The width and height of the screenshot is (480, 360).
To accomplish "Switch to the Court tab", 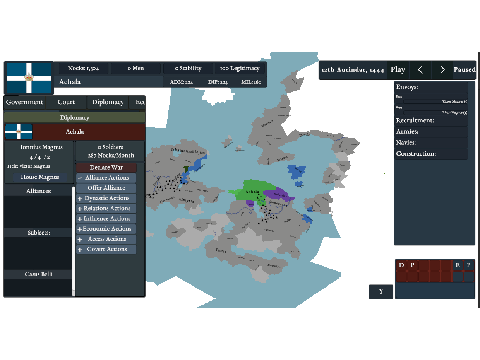I will pos(66,102).
